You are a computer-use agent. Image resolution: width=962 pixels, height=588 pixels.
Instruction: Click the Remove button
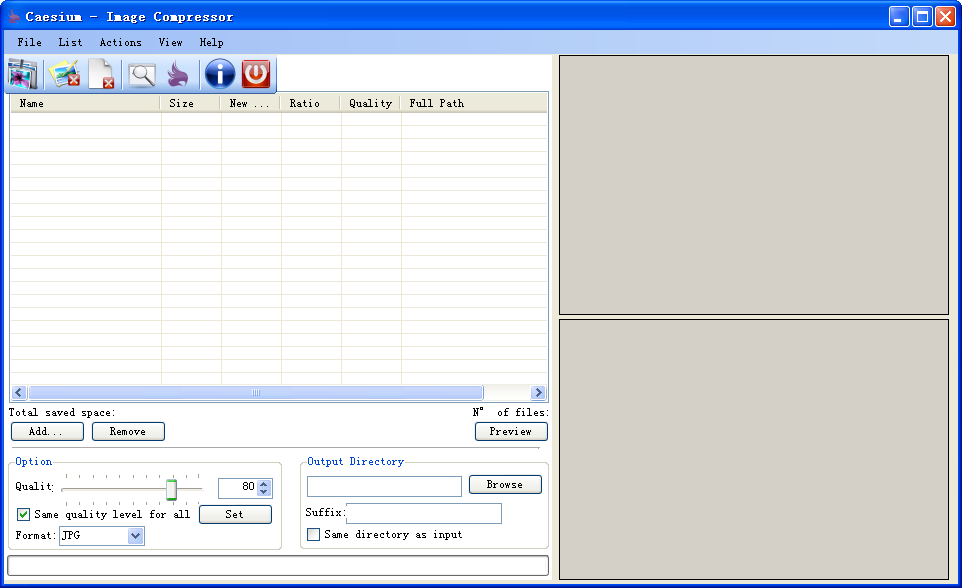point(128,431)
